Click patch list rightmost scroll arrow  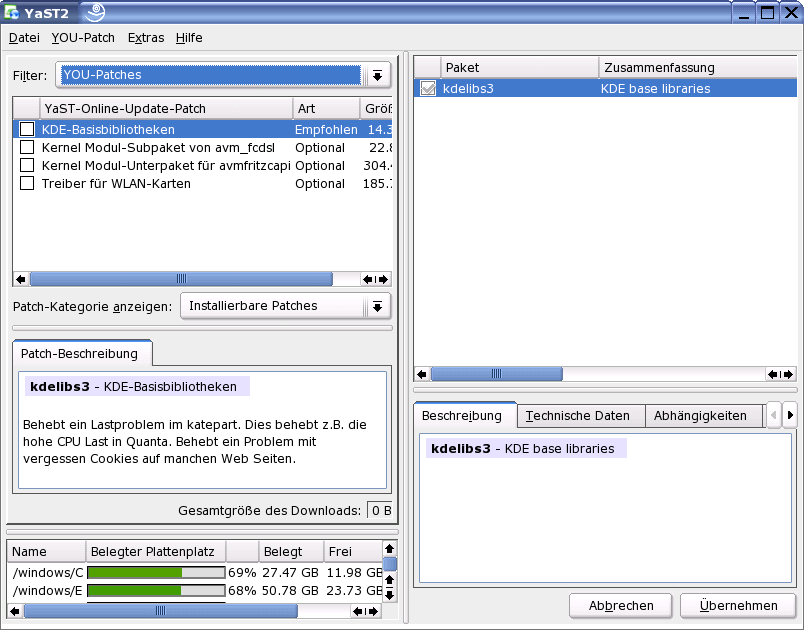[x=384, y=279]
